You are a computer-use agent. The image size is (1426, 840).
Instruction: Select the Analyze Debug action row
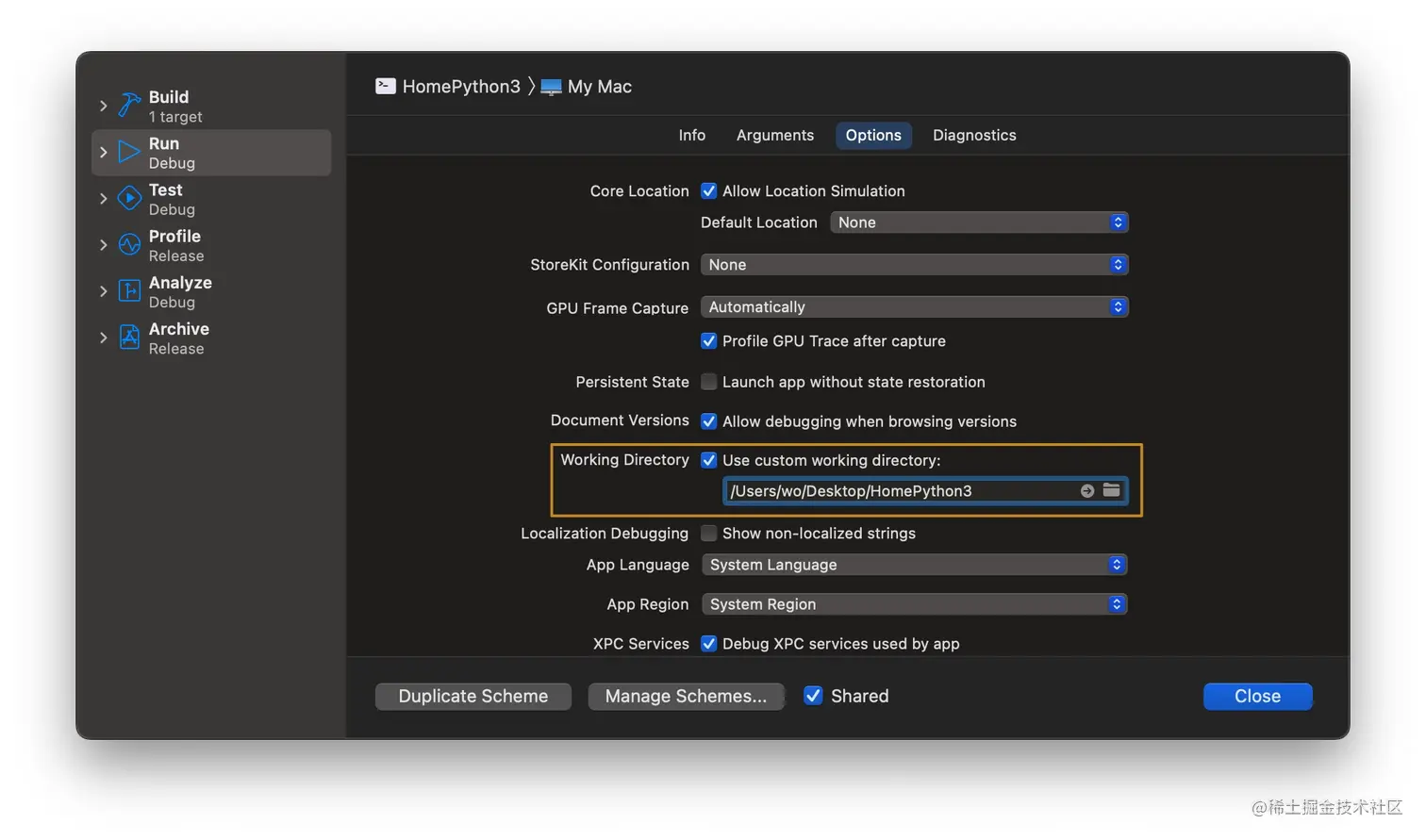211,290
